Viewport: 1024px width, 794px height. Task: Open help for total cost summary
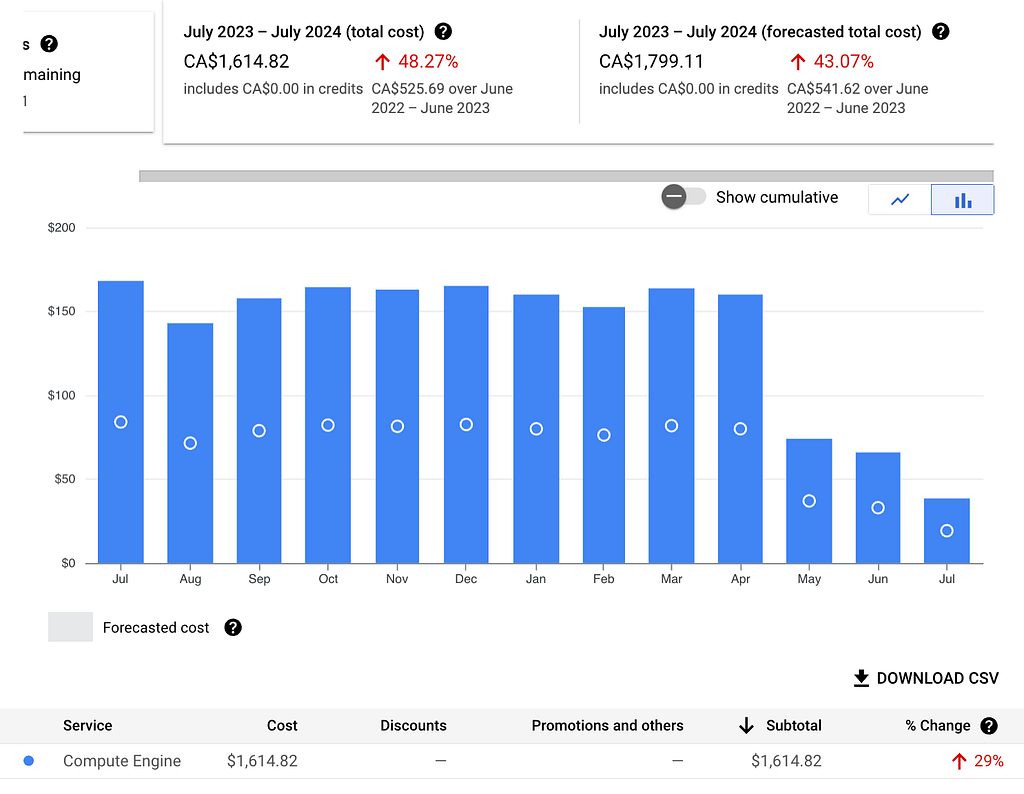[x=443, y=31]
